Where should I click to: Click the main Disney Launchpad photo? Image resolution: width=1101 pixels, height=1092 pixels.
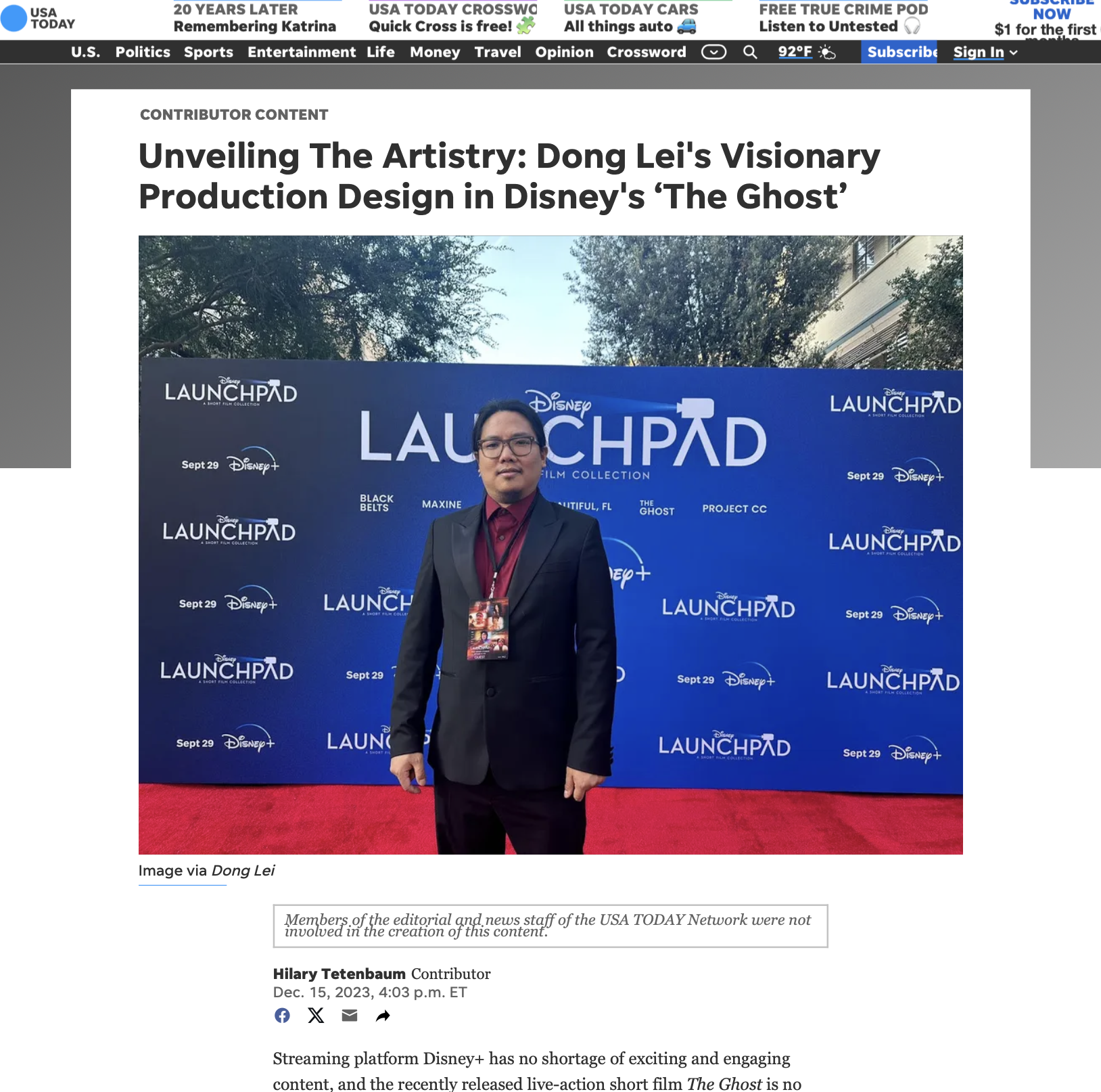[x=550, y=545]
